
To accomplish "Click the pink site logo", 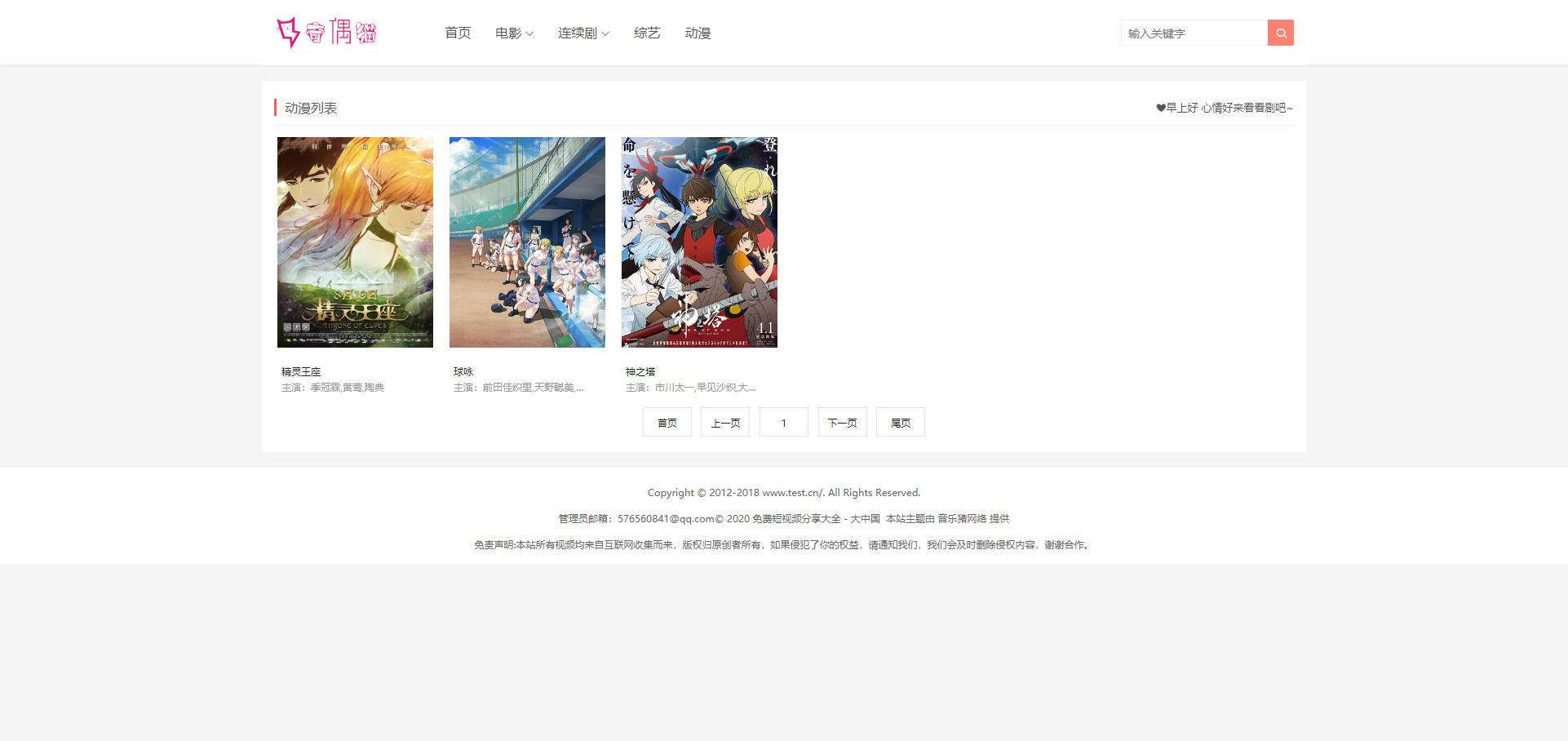I will pyautogui.click(x=327, y=33).
